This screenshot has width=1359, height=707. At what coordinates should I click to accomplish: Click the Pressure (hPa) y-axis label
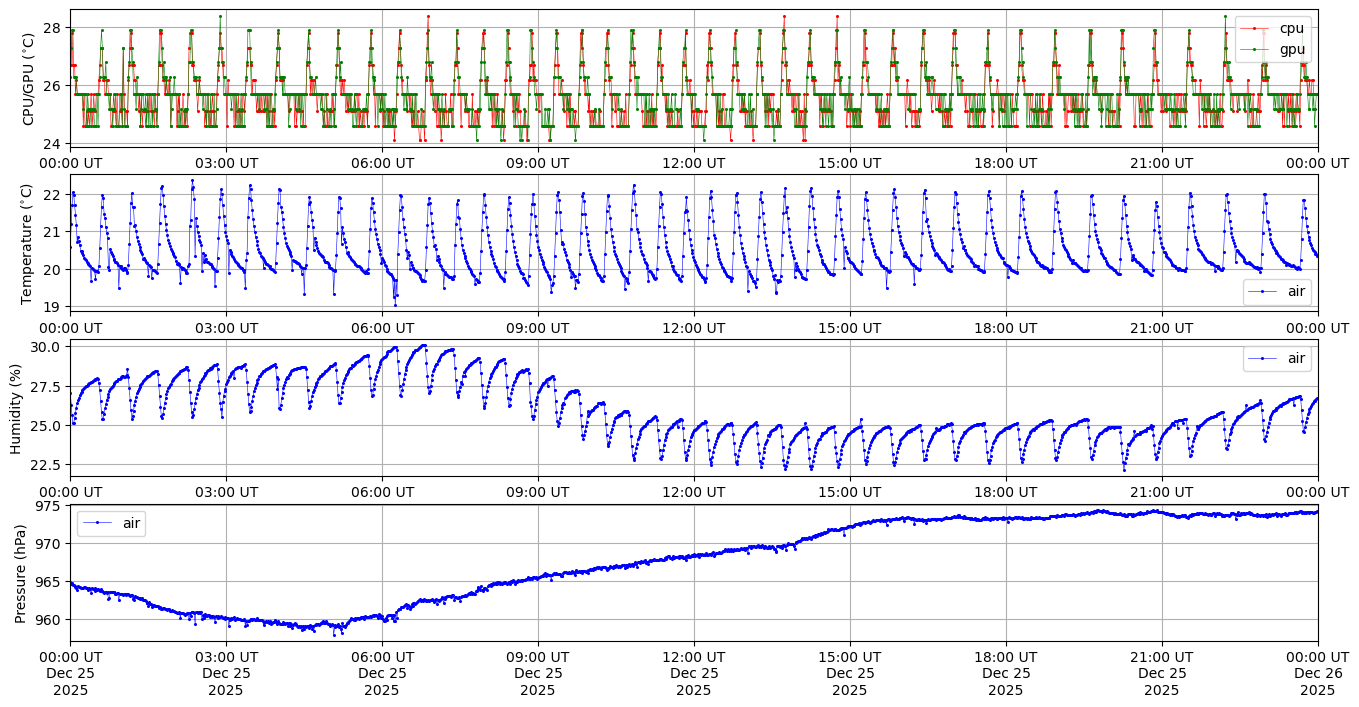point(20,573)
